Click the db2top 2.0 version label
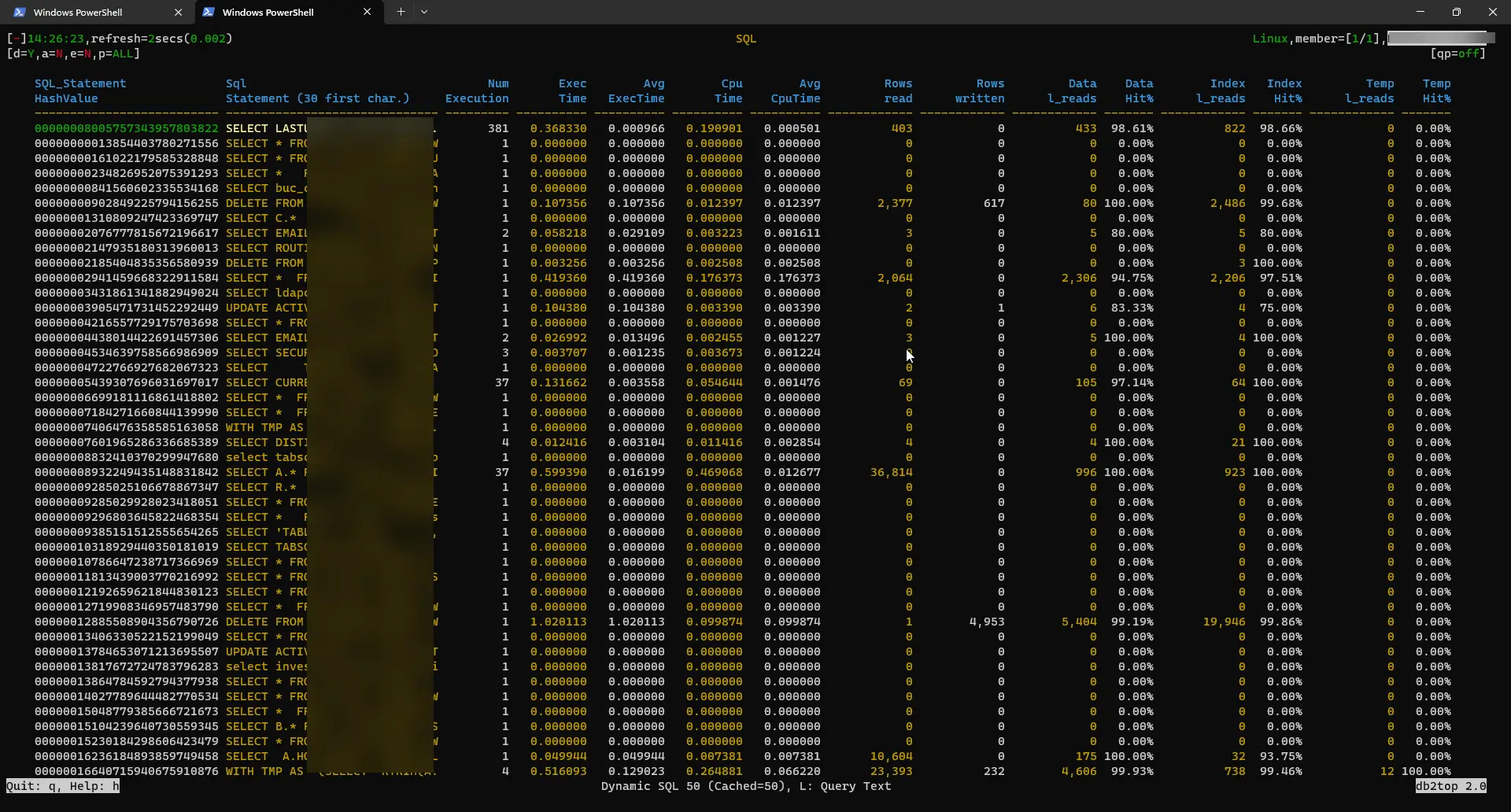 [x=1451, y=786]
